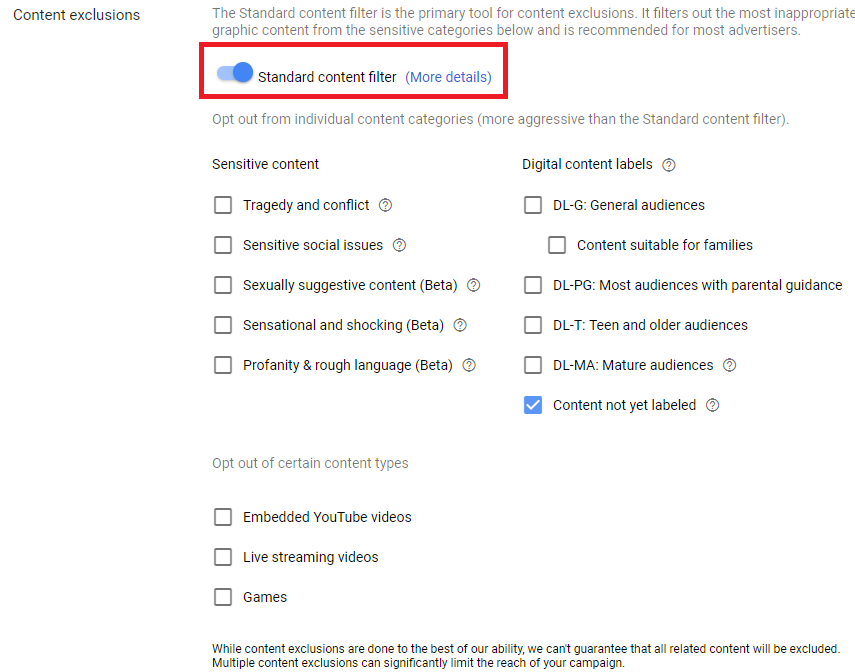Enable the Embedded YouTube videos exclusion
The height and width of the screenshot is (672, 855).
tap(222, 517)
